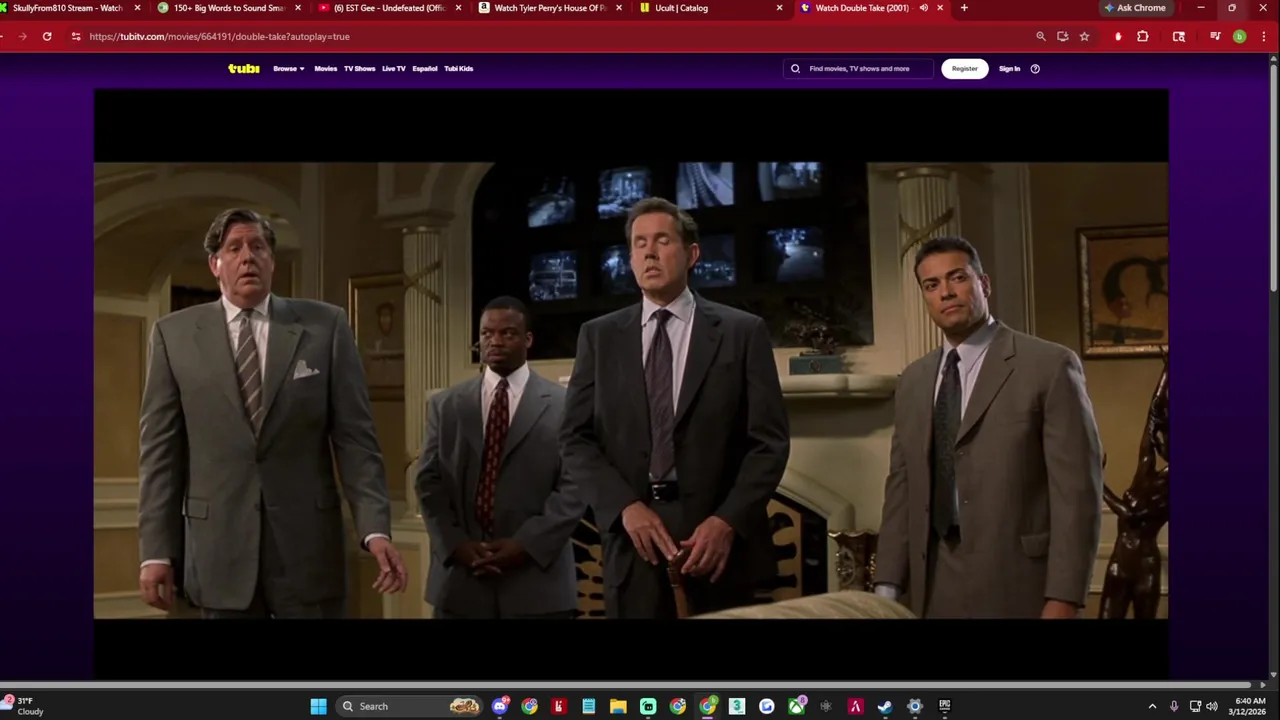The width and height of the screenshot is (1280, 720).
Task: Click the forward navigation arrow
Action: 22,36
